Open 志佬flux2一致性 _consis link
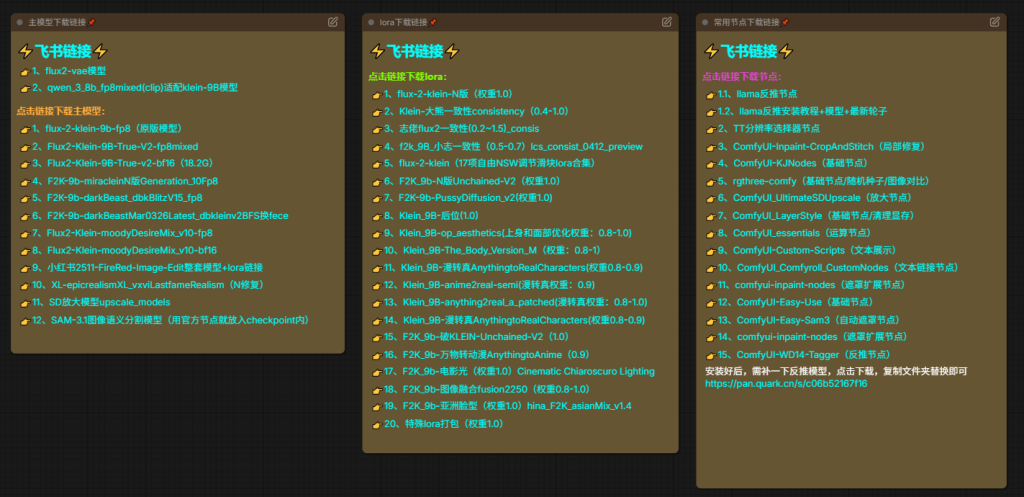1024x497 pixels. (461, 129)
